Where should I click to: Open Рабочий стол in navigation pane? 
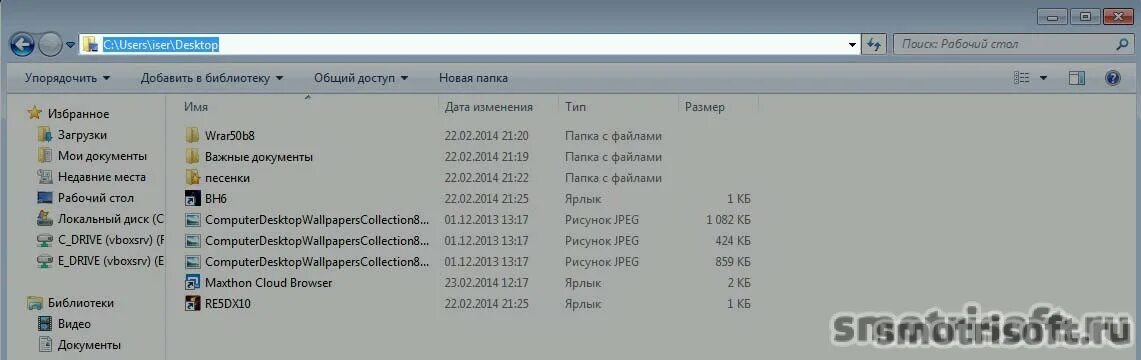coord(96,198)
